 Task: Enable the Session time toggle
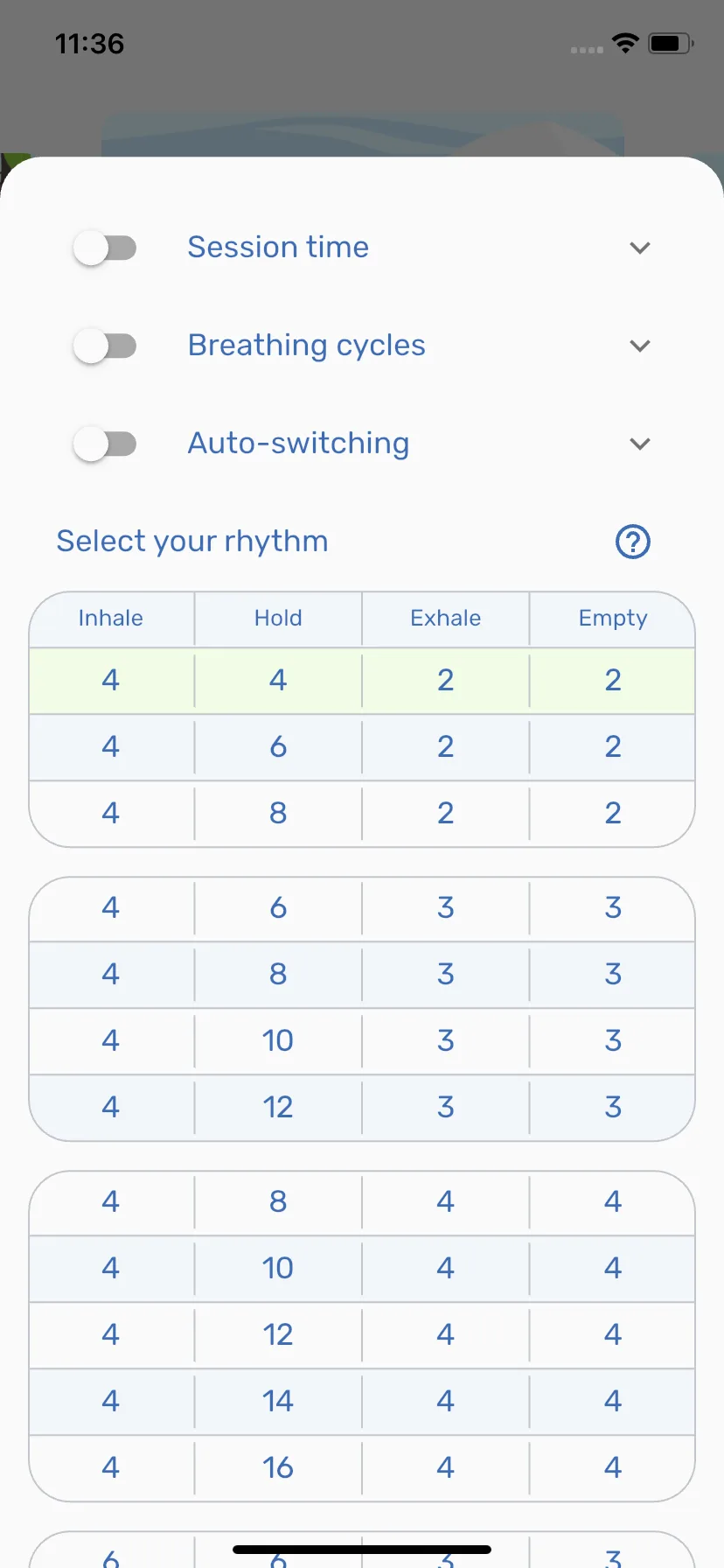[105, 248]
